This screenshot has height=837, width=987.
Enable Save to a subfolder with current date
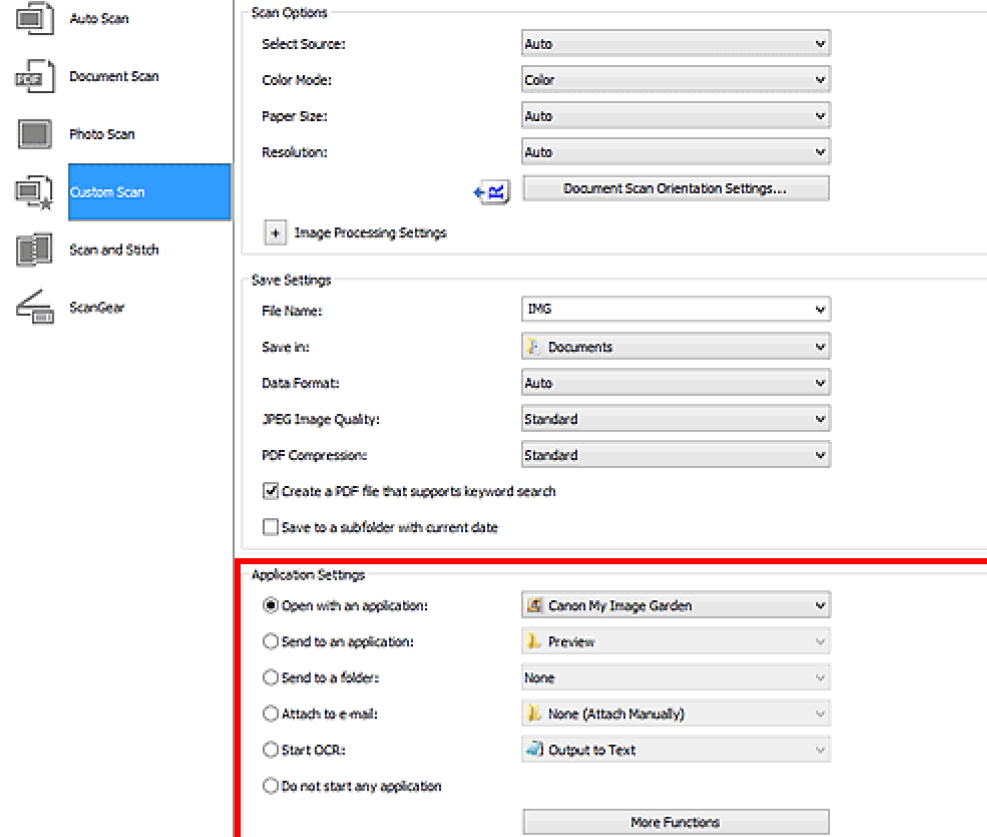[270, 527]
